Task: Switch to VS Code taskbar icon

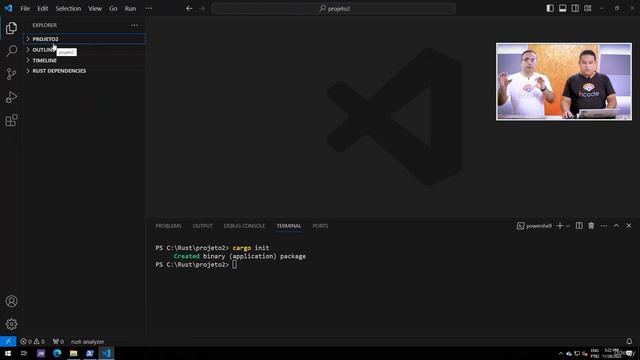Action: (x=106, y=353)
